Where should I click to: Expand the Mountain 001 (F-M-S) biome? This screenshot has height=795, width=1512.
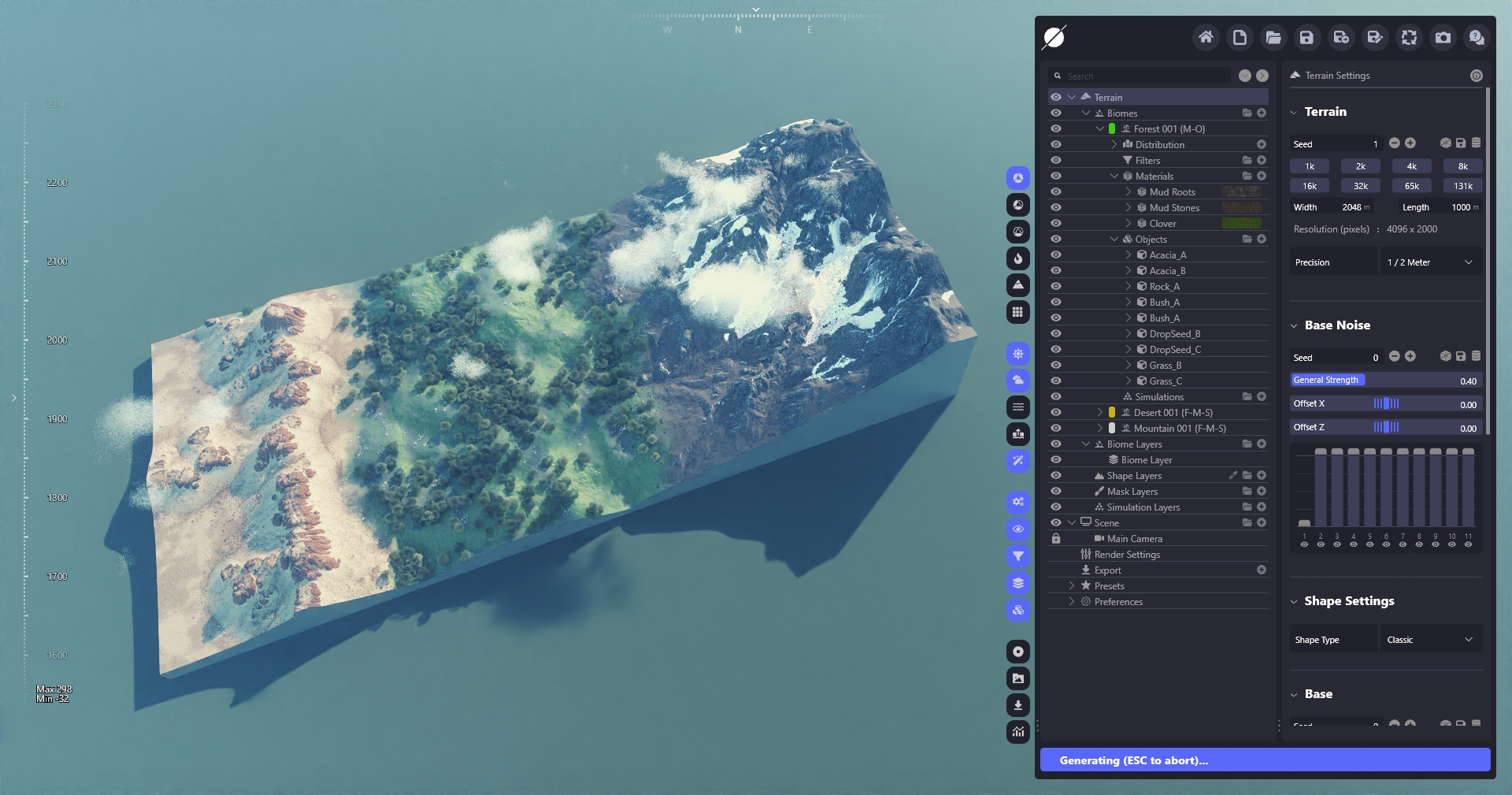coord(1100,428)
